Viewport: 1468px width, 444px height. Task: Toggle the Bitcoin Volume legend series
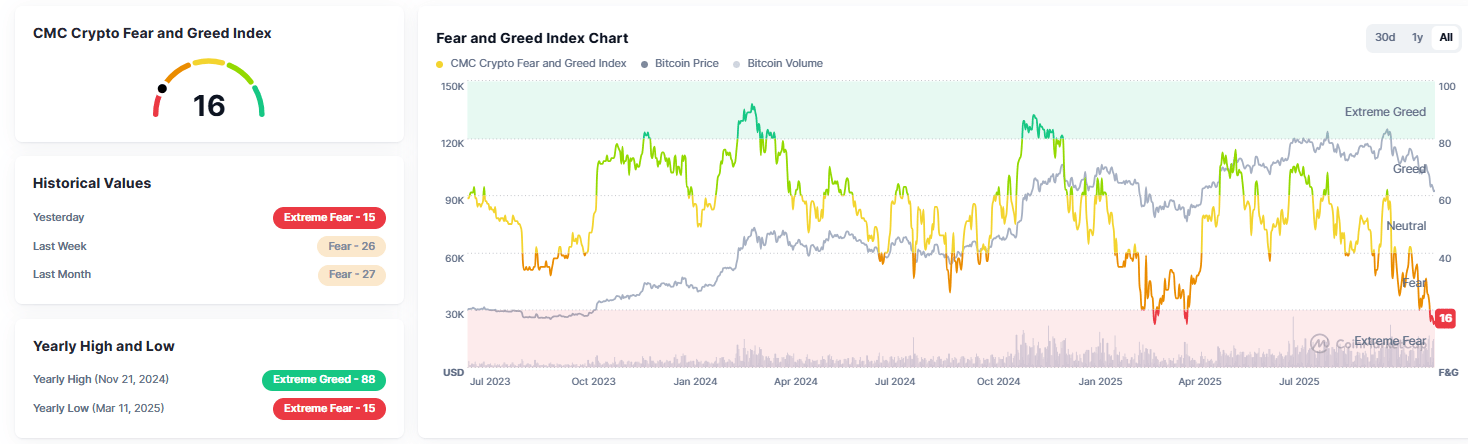(x=784, y=64)
